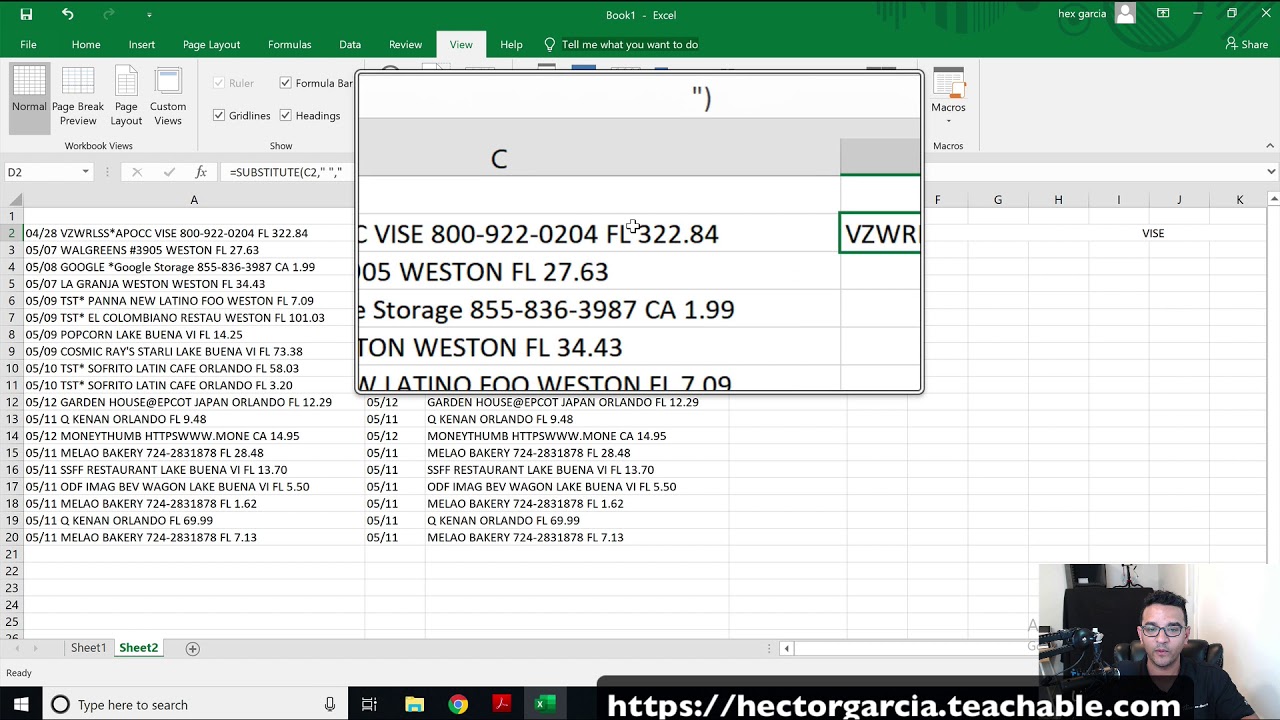1280x720 pixels.
Task: Open the Page Layout ribbon tab
Action: tap(211, 44)
